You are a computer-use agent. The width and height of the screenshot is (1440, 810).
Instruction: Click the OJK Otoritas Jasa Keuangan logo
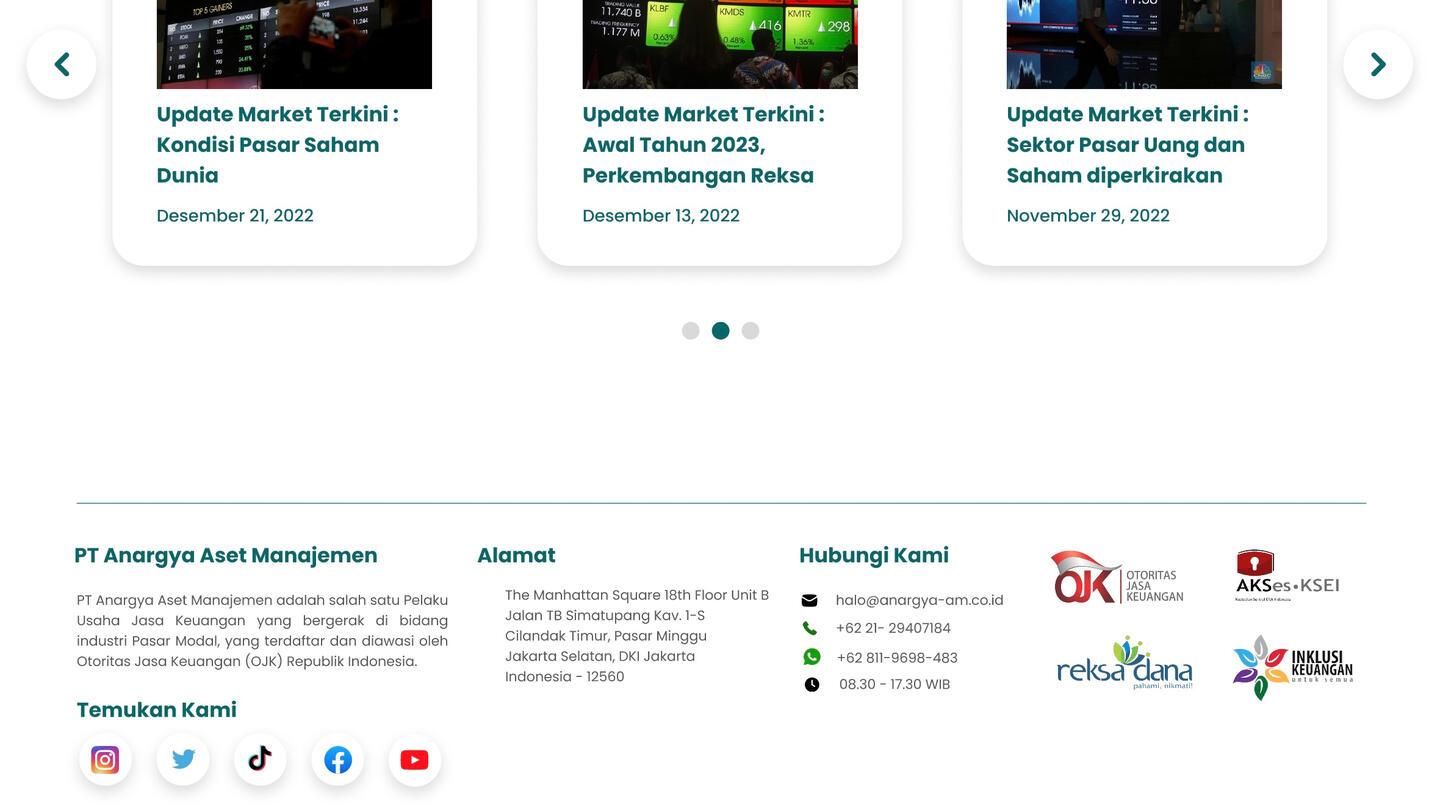tap(1117, 579)
